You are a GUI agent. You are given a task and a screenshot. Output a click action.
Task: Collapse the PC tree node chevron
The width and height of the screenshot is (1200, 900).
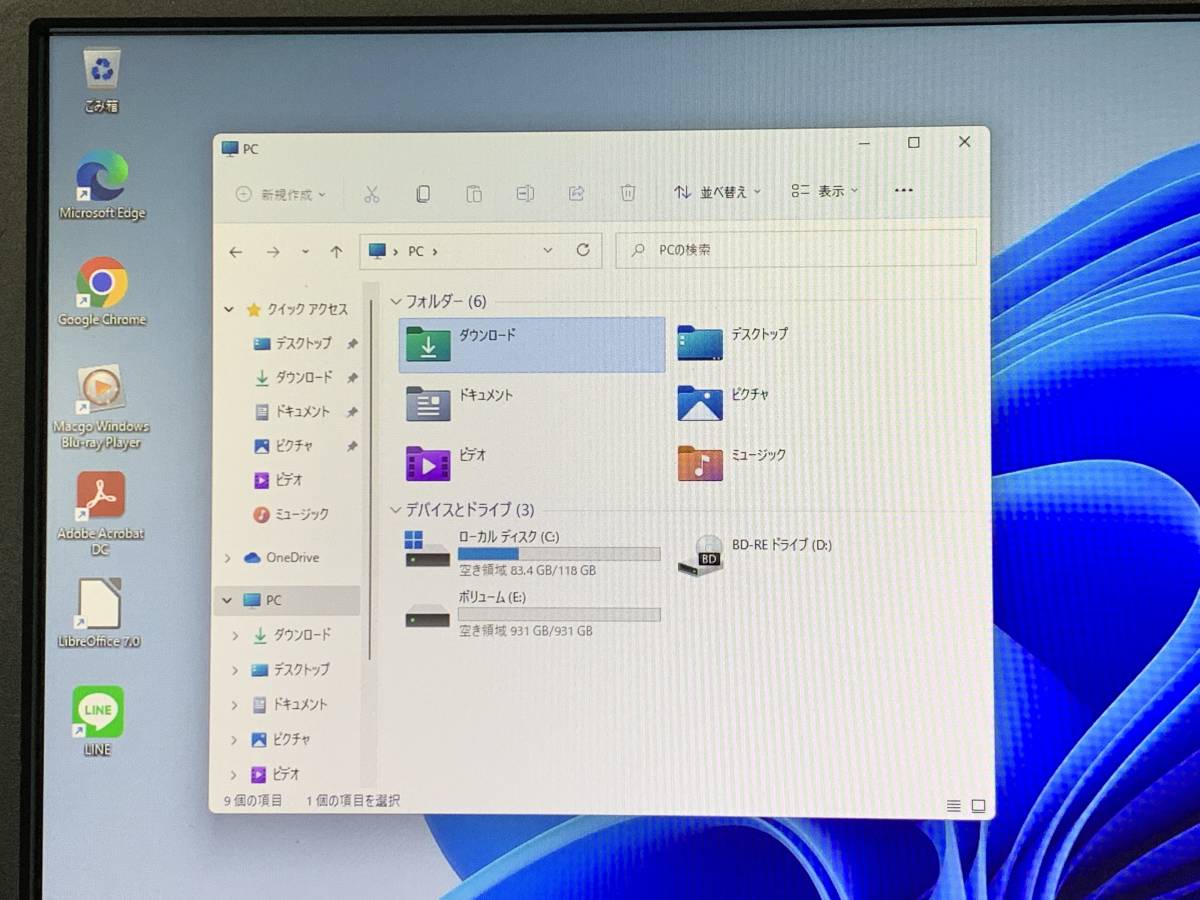click(228, 601)
